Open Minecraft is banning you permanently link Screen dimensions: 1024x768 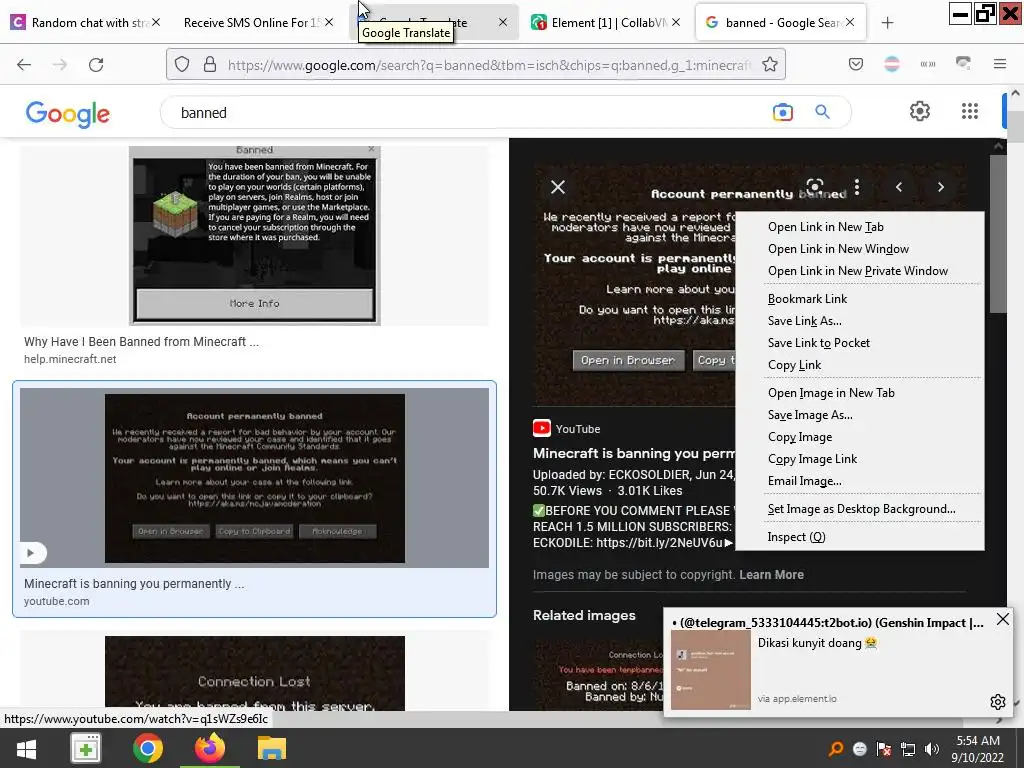(x=134, y=584)
